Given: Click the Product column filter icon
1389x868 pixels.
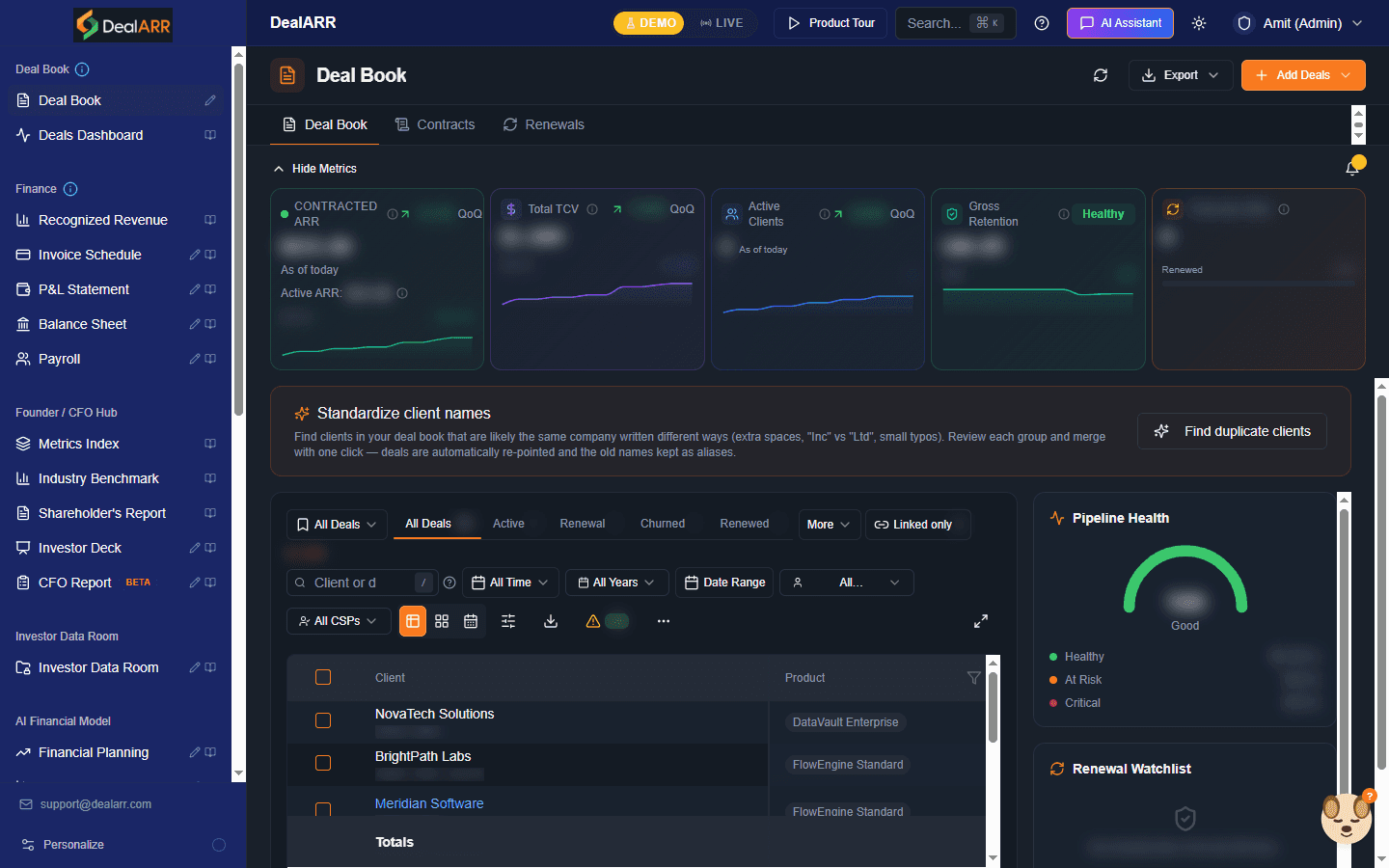Looking at the screenshot, I should [974, 678].
